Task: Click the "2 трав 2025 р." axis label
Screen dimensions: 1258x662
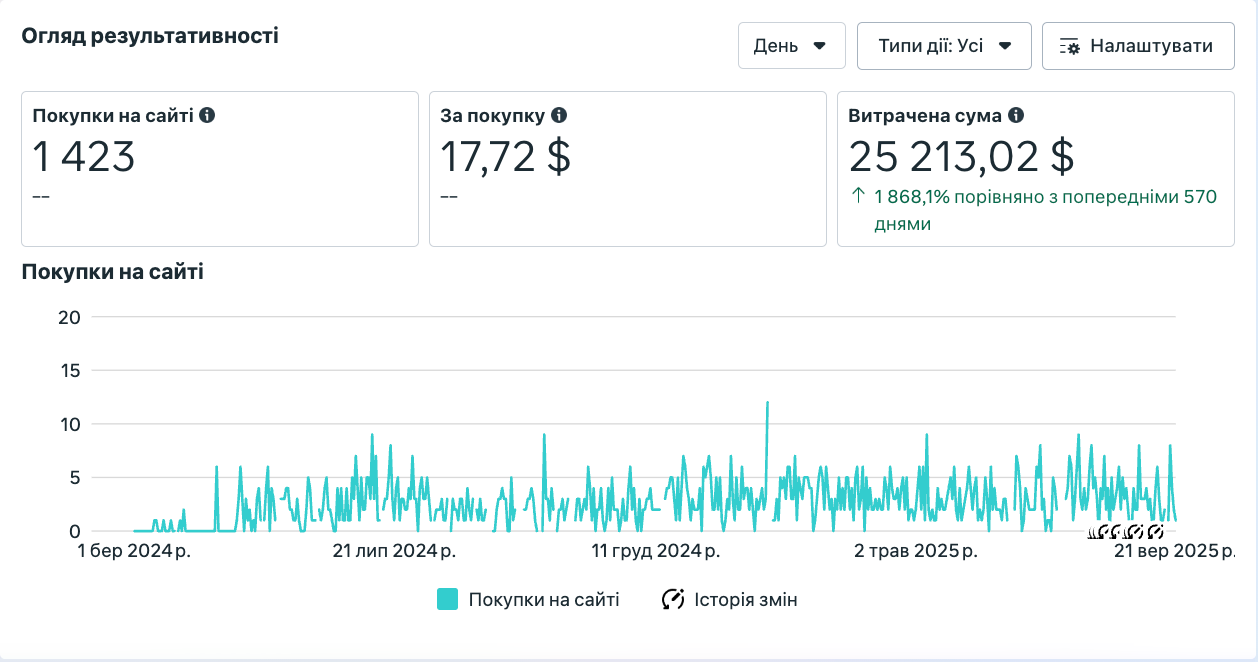Action: (915, 551)
